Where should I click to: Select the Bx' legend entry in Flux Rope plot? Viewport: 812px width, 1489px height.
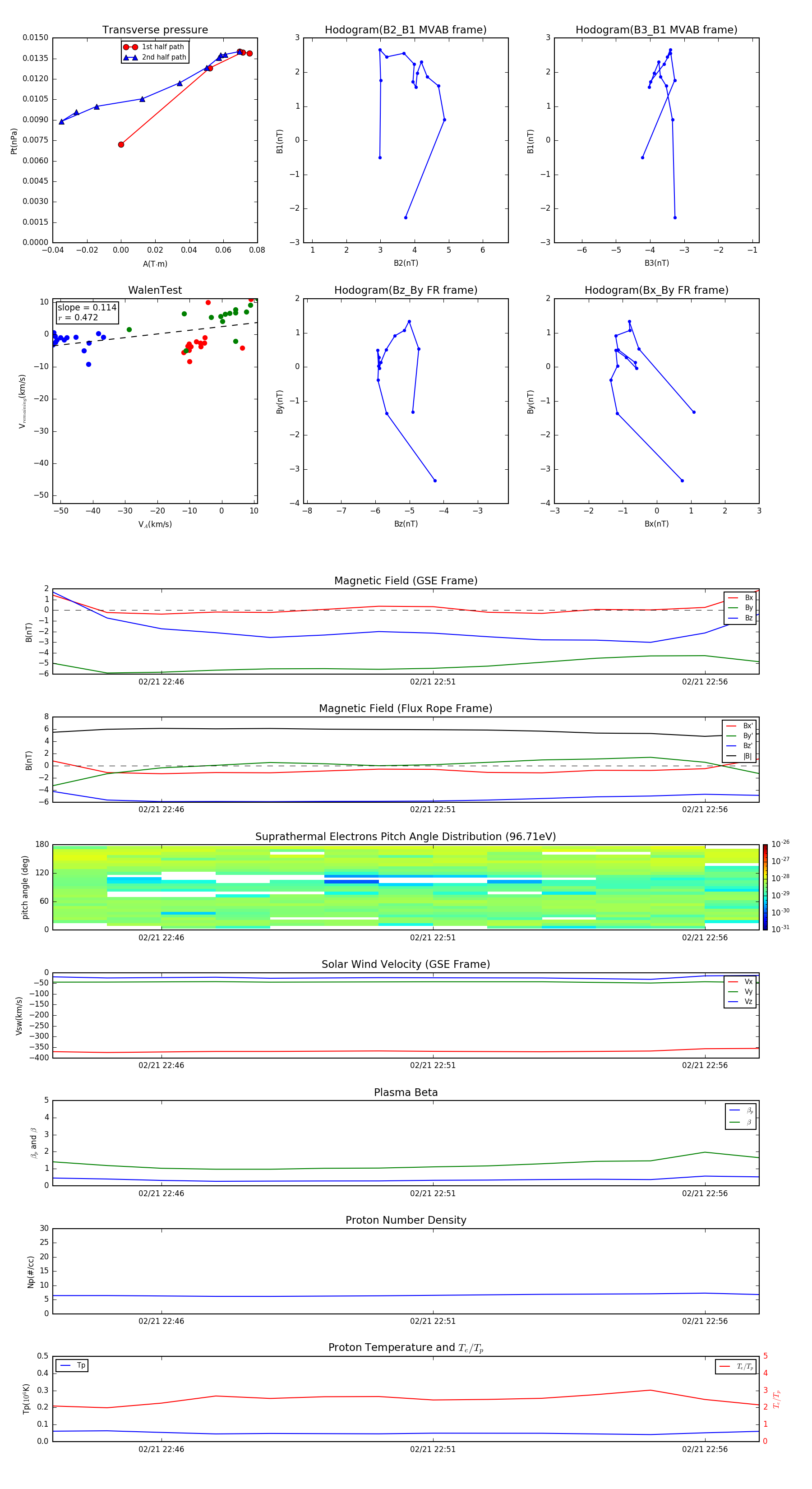pos(739,726)
